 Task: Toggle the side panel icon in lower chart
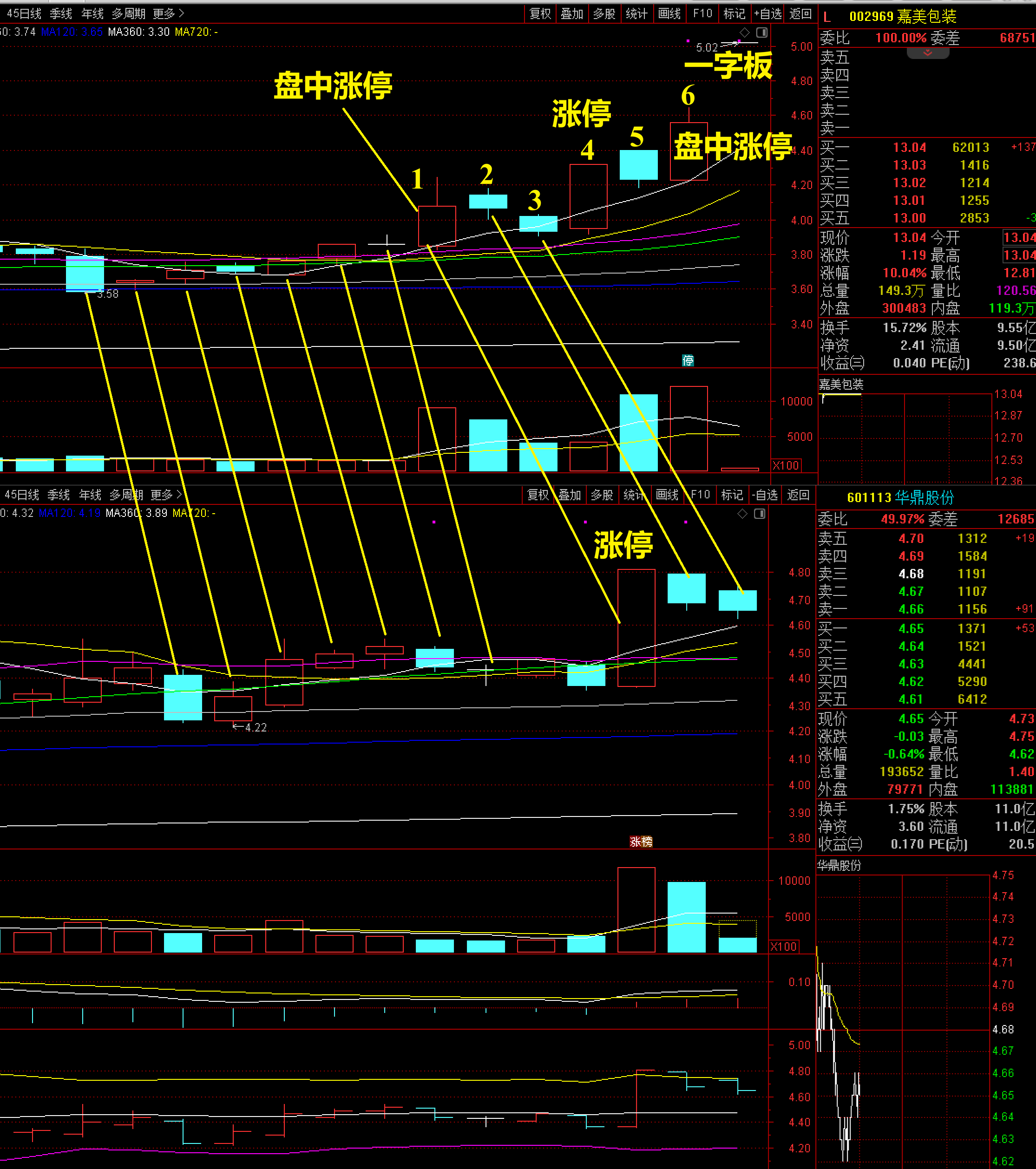(759, 514)
